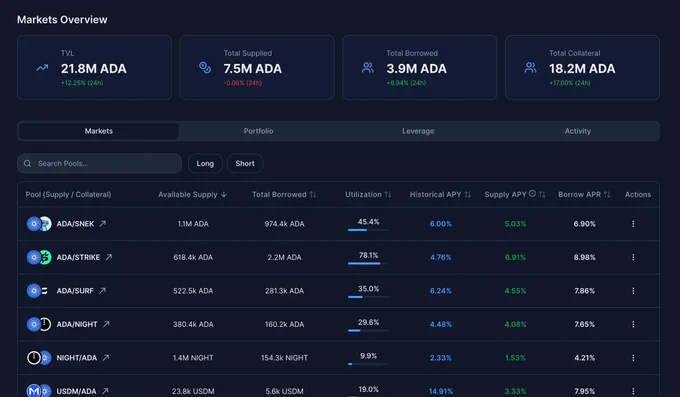Click the 78.1% utilization bar

[368, 263]
